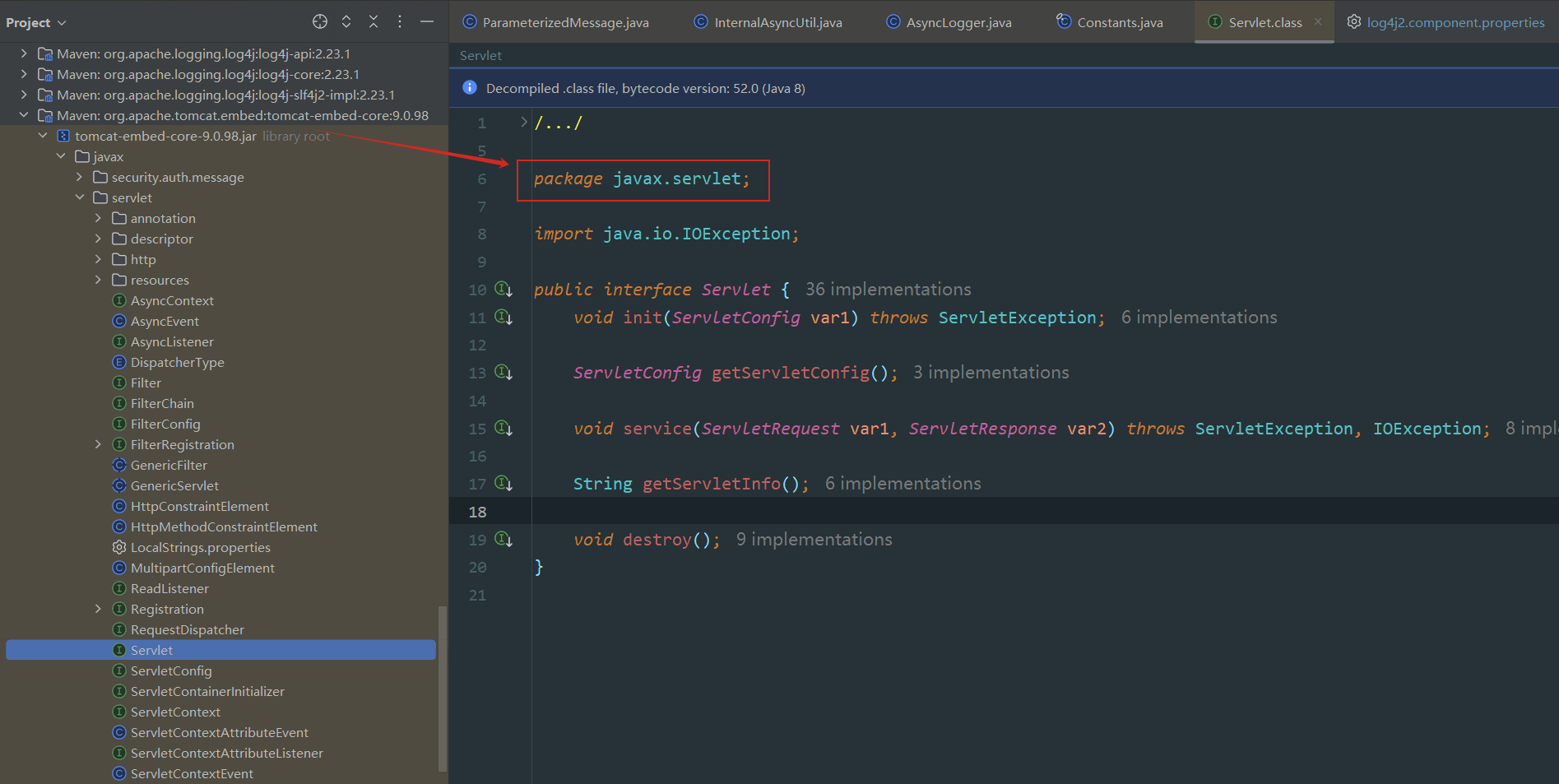The width and height of the screenshot is (1559, 784).
Task: Select ServletContext in the project tree
Action: click(175, 712)
